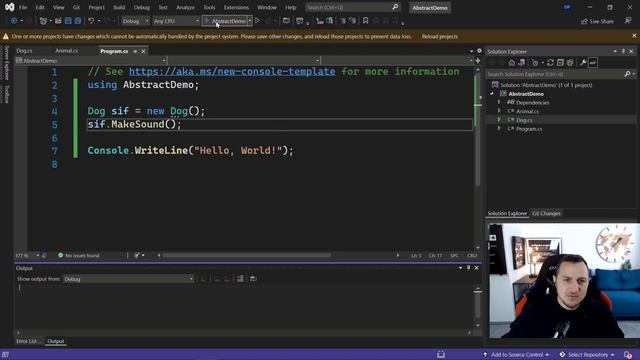
Task: Open the File menu
Action: tap(23, 7)
